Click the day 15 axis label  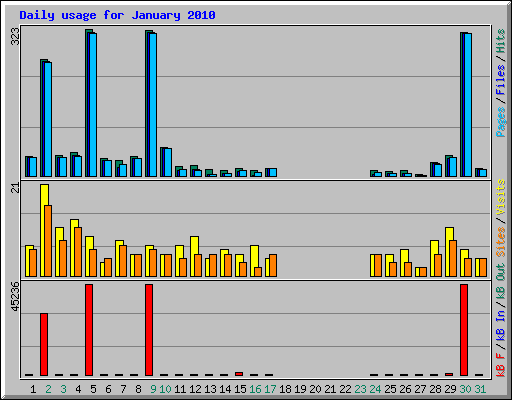[x=240, y=389]
